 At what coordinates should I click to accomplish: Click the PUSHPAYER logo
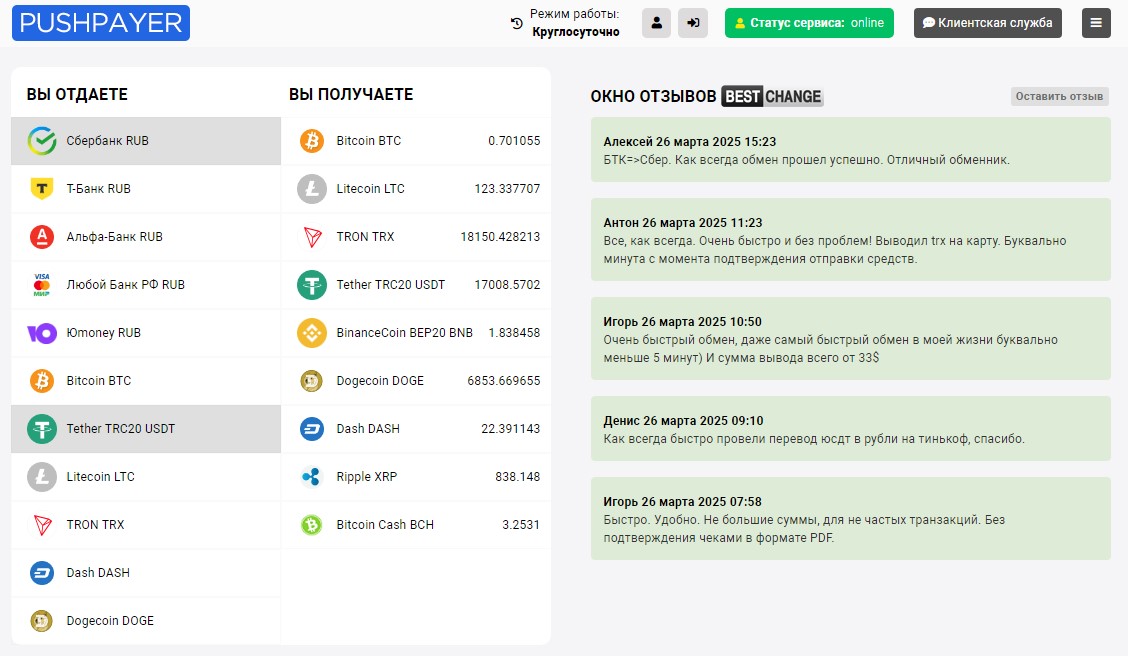[x=101, y=23]
